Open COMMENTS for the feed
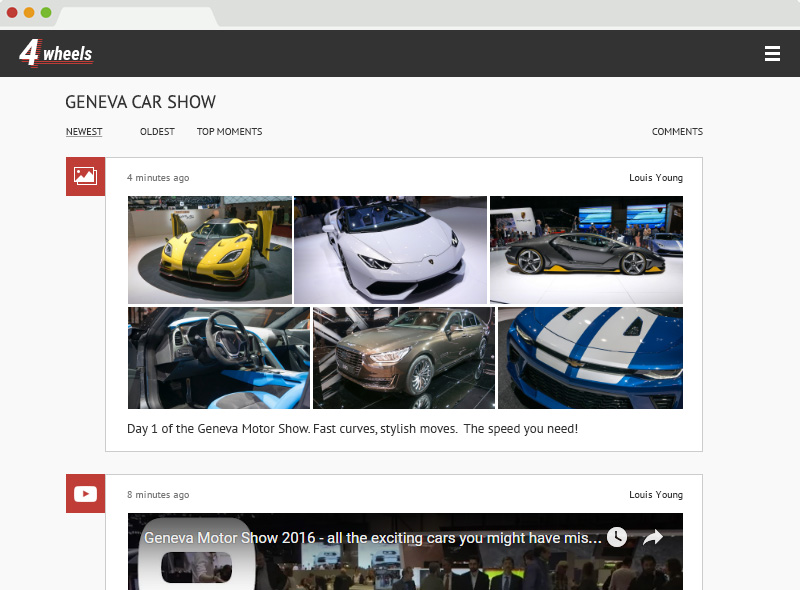This screenshot has width=800, height=590. click(677, 131)
